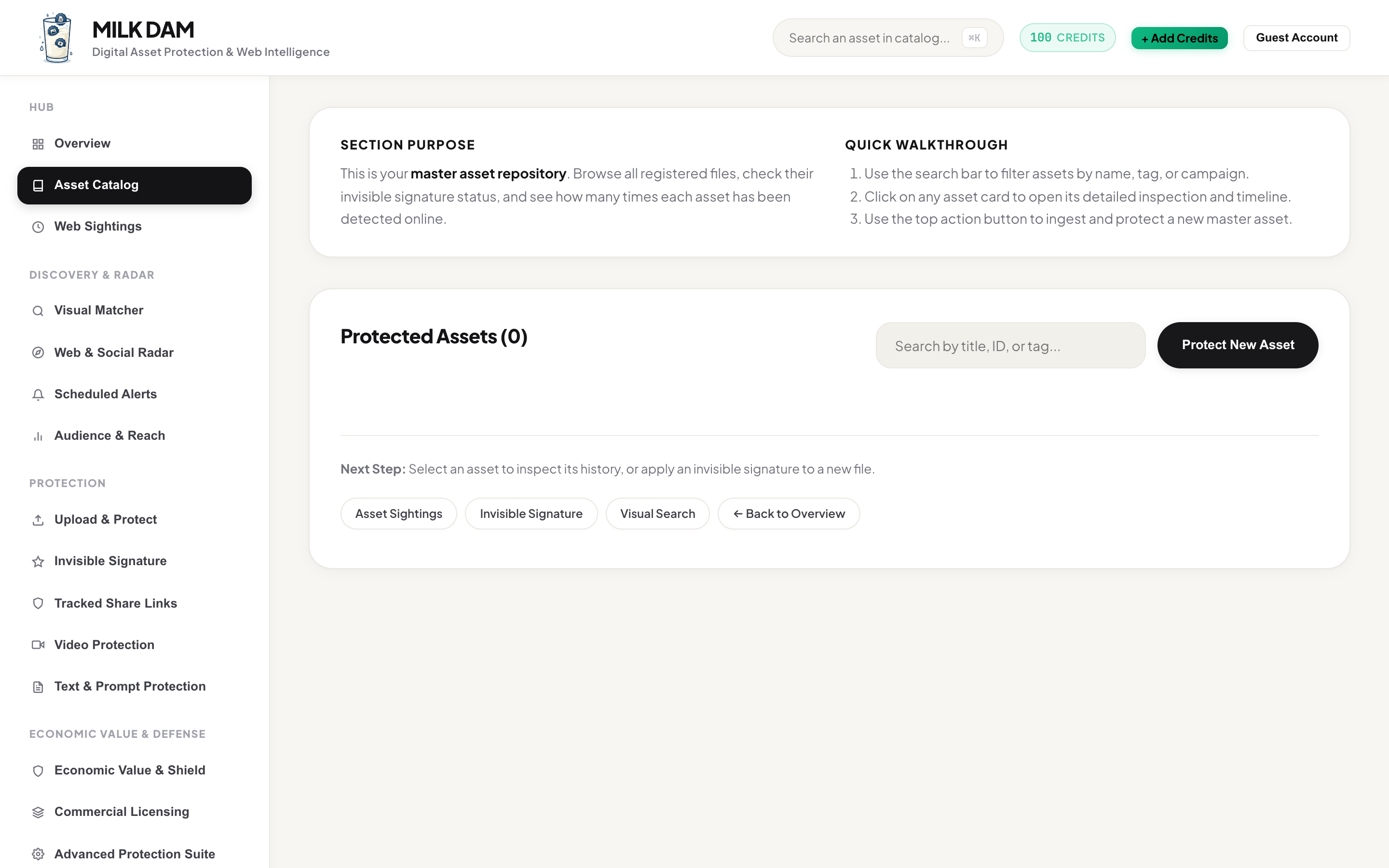The height and width of the screenshot is (868, 1389).
Task: Open Web & Social Radar
Action: pos(134,353)
